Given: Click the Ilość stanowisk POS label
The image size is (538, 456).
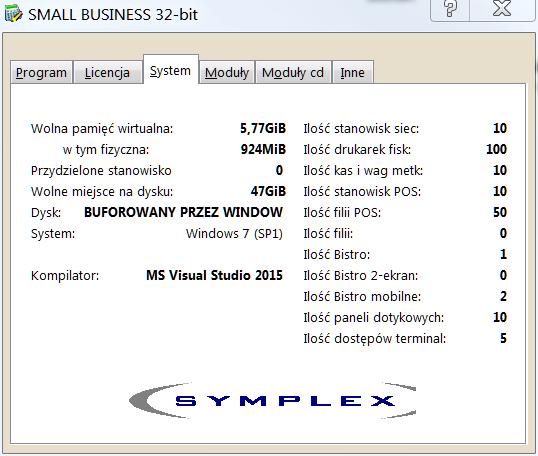Looking at the screenshot, I should (362, 191).
